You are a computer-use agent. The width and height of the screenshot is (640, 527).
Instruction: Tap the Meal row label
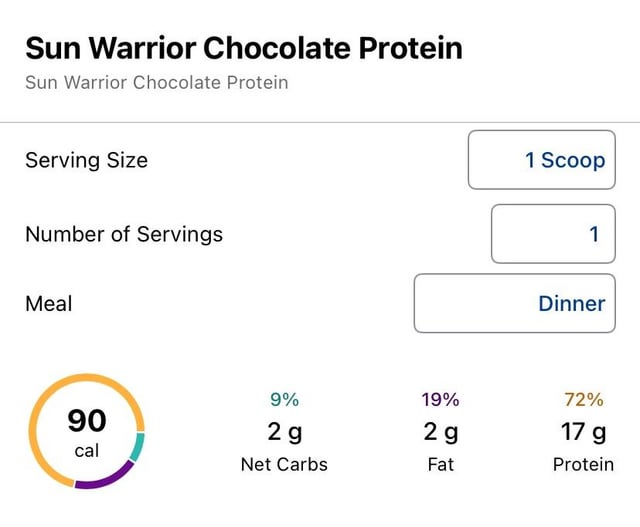click(49, 303)
